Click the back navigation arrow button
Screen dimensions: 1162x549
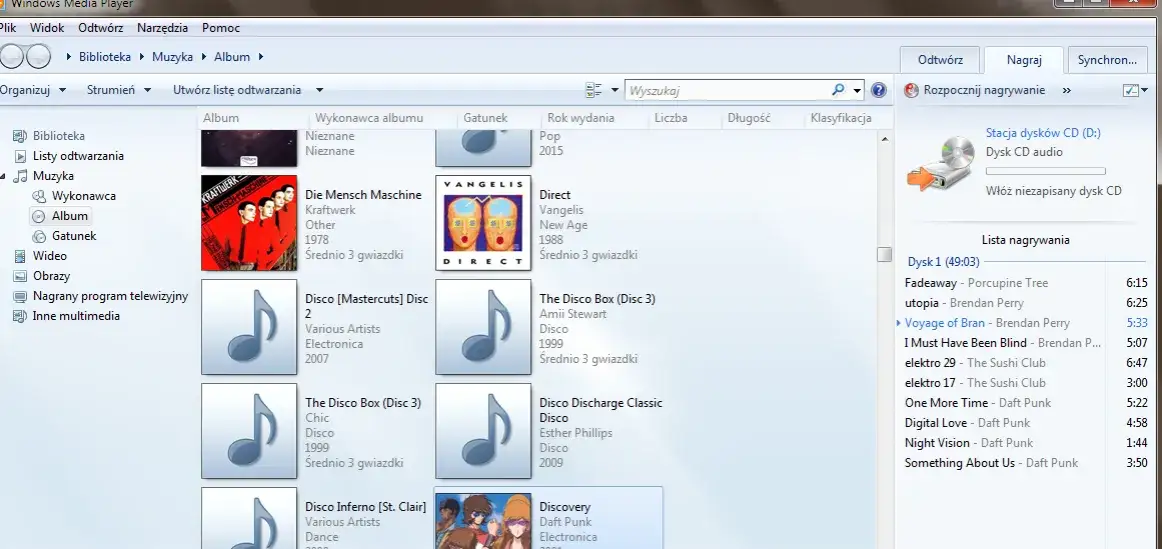pos(10,56)
